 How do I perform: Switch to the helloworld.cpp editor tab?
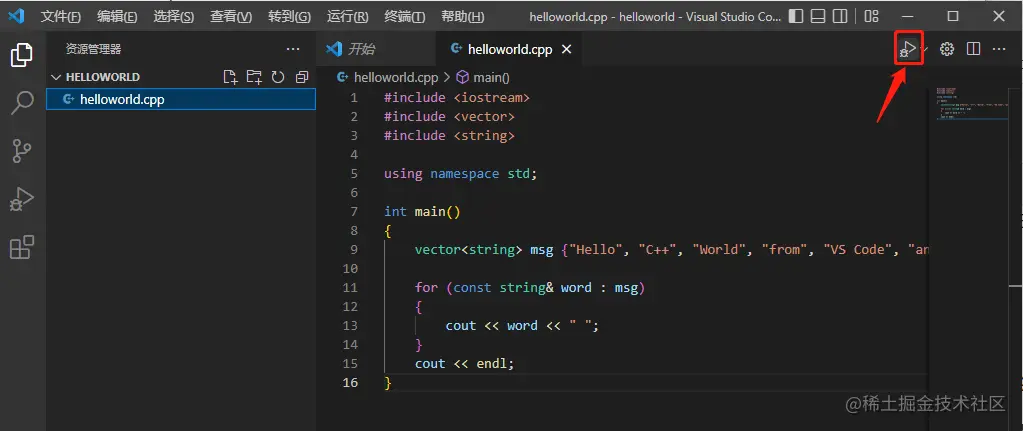click(x=509, y=49)
